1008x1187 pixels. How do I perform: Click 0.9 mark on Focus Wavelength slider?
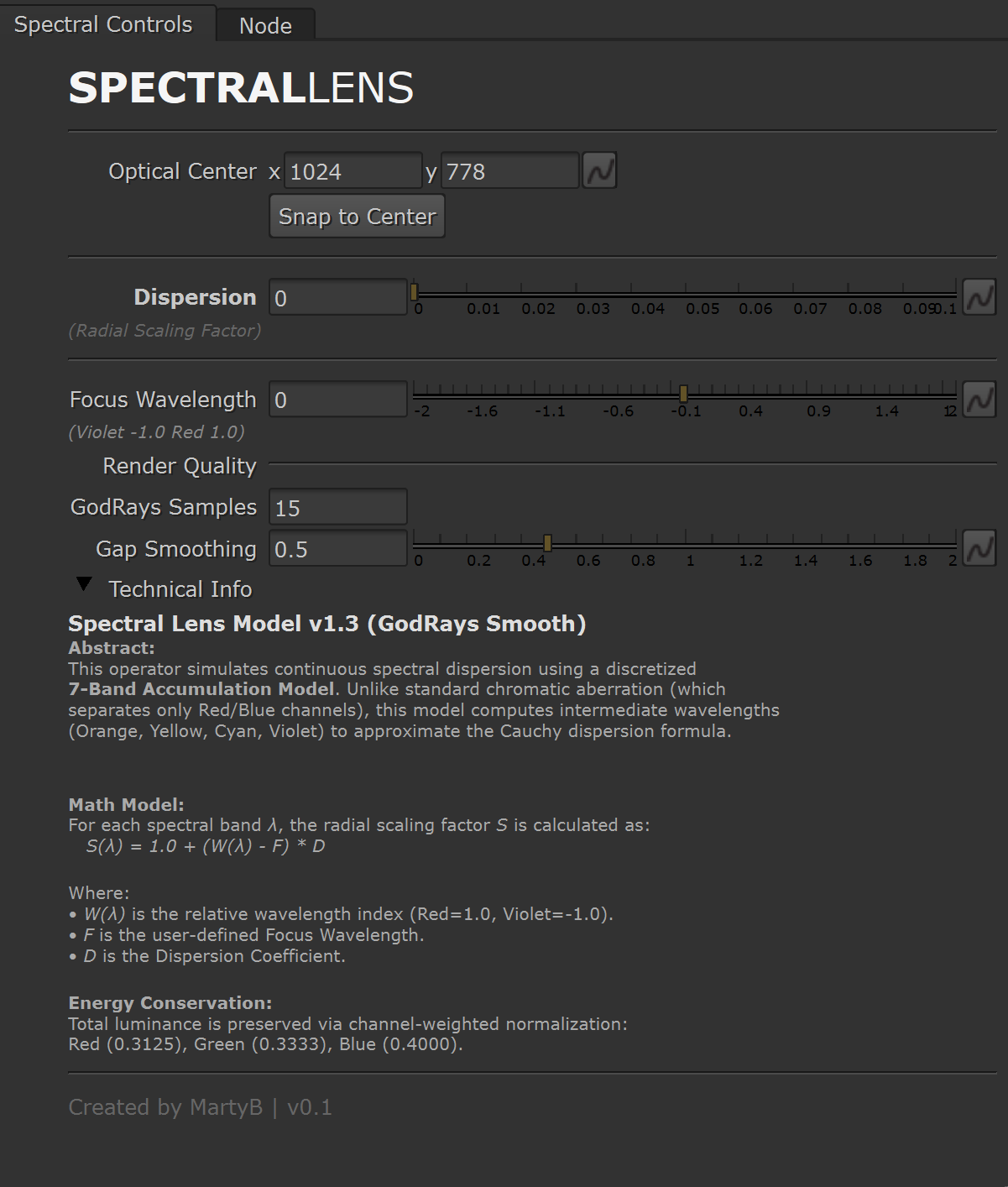[x=807, y=393]
